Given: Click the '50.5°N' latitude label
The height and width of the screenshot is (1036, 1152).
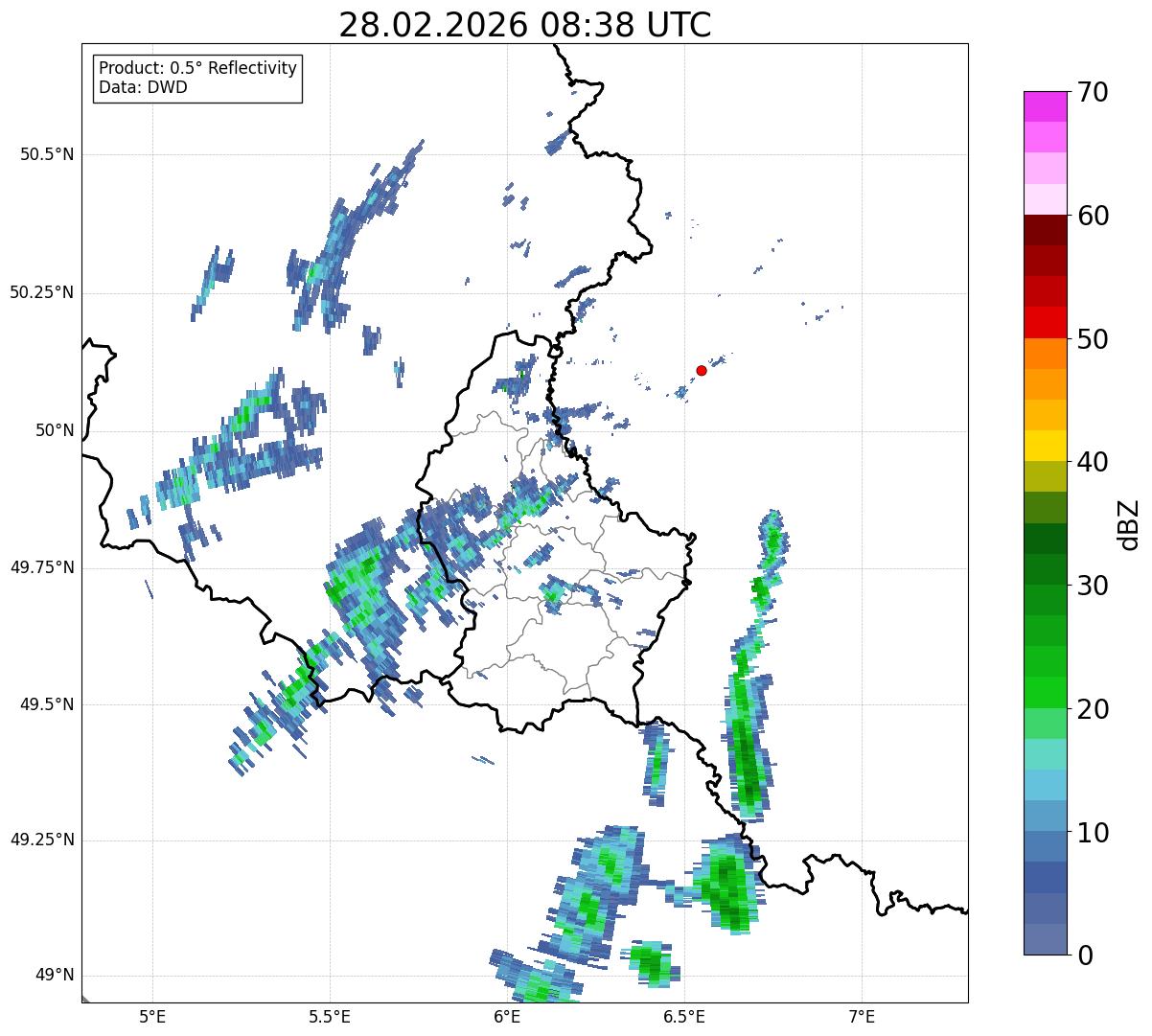Looking at the screenshot, I should pos(47,154).
